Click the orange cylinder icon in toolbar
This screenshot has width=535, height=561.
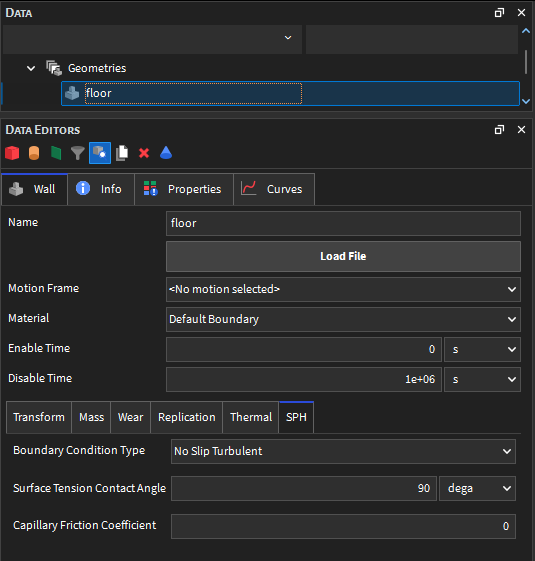[34, 153]
